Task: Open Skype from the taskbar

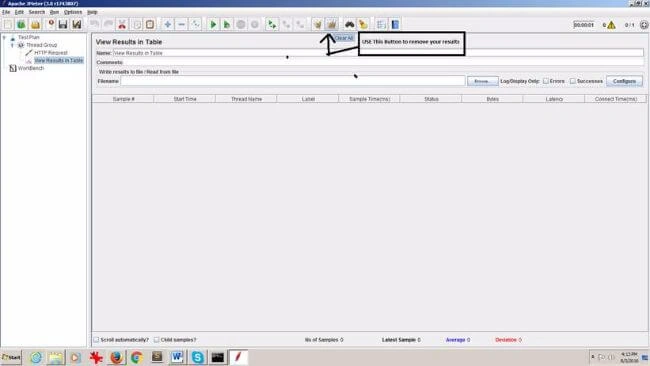Action: pos(198,357)
